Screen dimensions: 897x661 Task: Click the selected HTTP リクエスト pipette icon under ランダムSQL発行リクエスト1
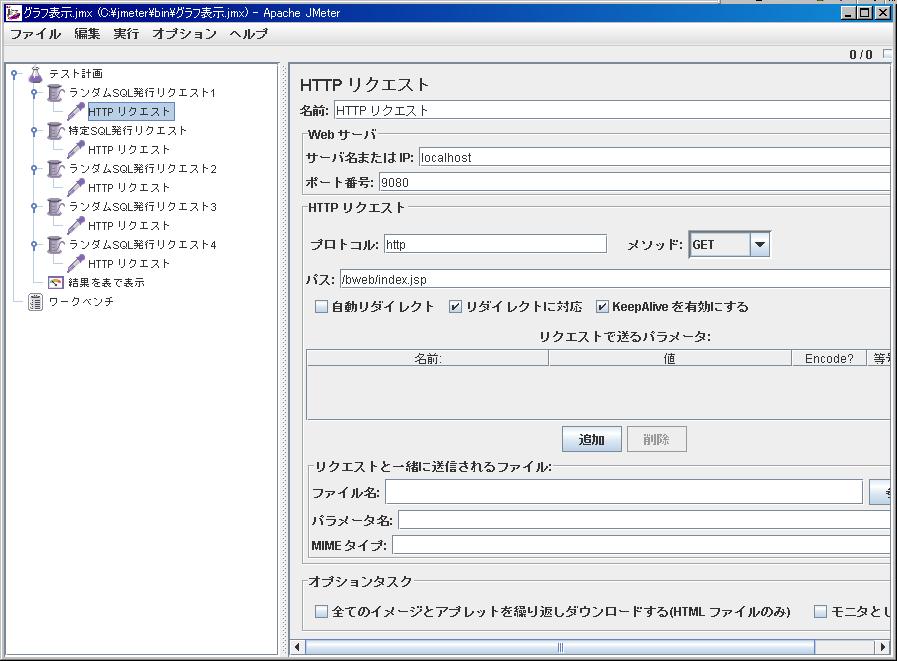point(76,112)
